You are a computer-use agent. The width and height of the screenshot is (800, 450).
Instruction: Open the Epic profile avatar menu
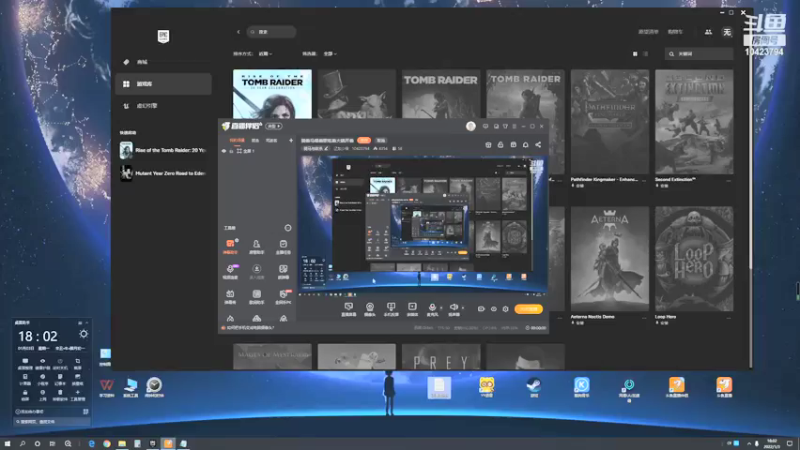coord(727,32)
